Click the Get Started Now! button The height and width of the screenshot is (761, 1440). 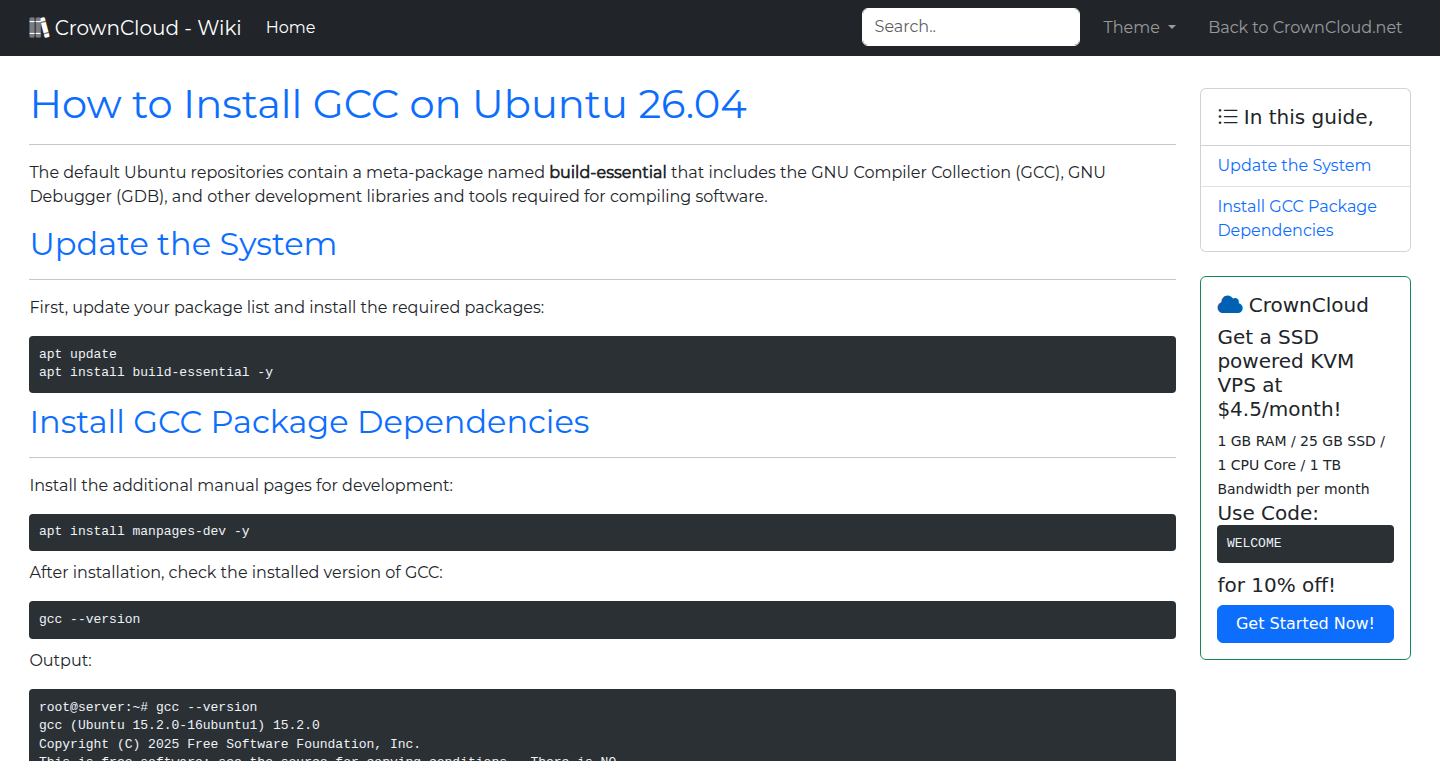coord(1305,624)
